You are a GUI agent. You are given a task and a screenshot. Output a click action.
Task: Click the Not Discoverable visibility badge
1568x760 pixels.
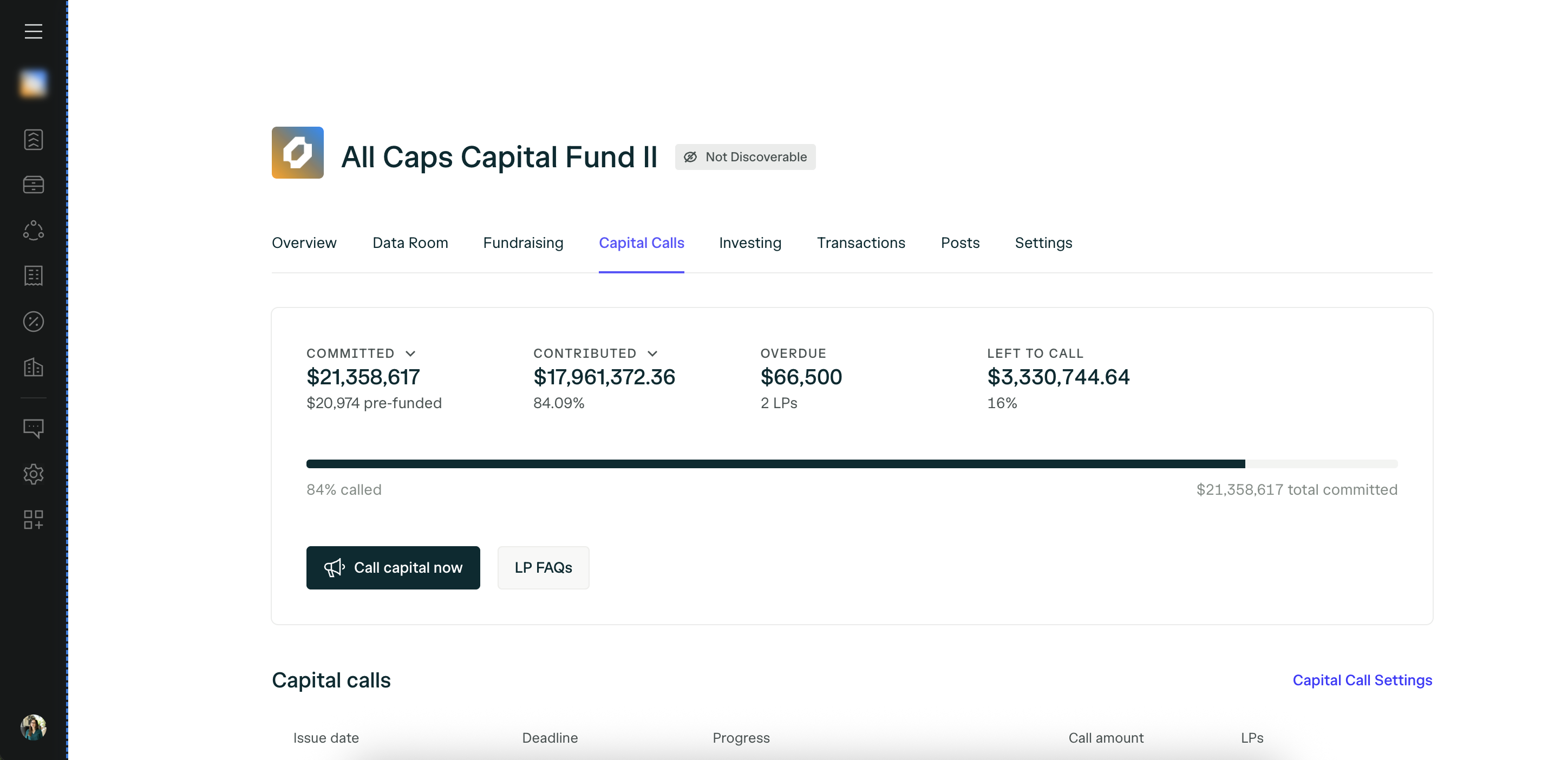745,157
